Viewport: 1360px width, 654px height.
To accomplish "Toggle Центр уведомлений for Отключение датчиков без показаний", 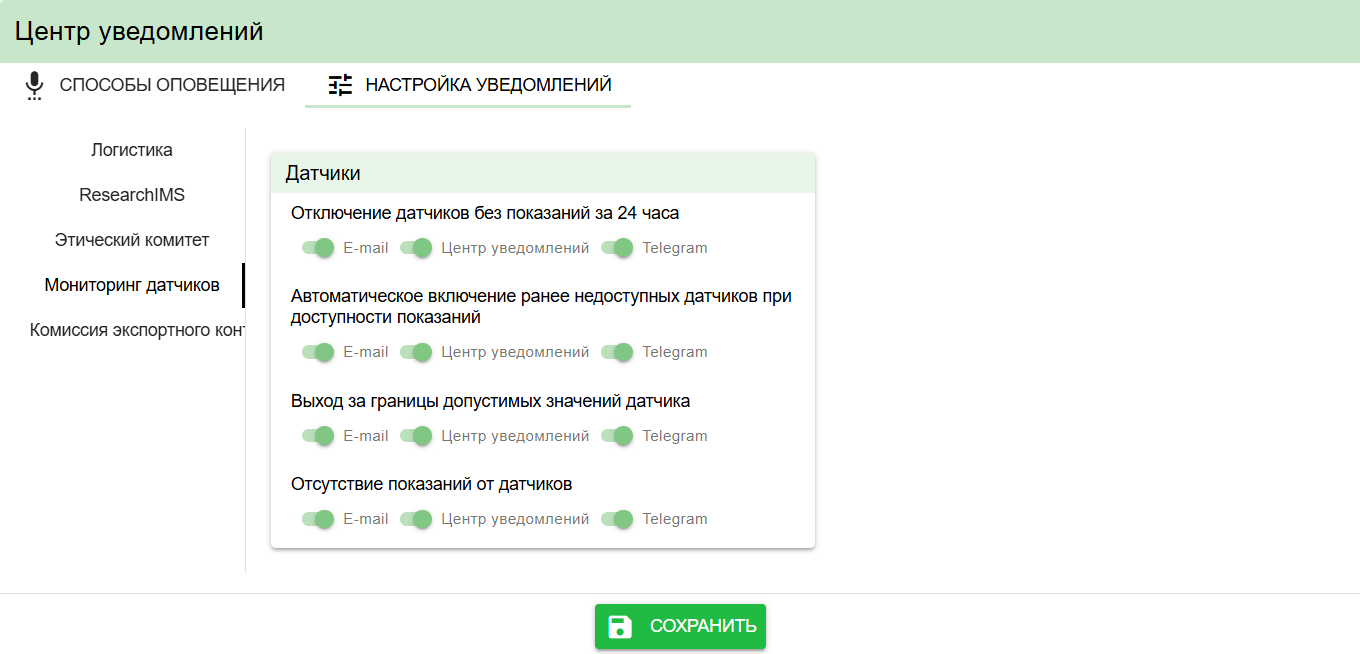I will click(416, 248).
